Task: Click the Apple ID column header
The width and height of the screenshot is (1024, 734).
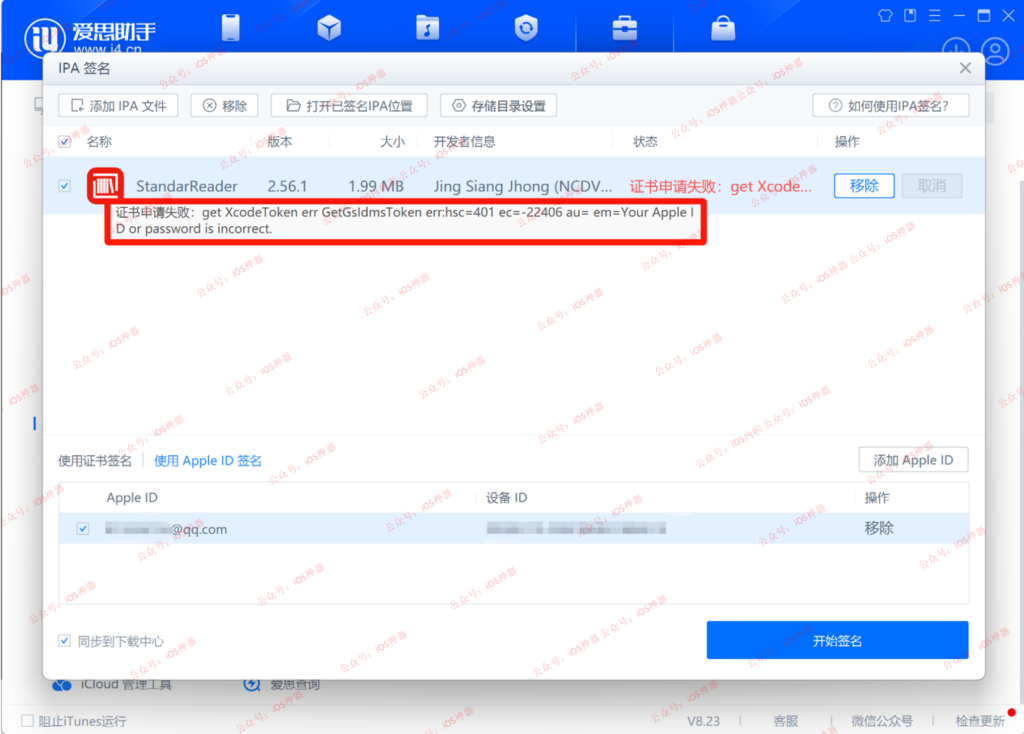Action: coord(132,498)
